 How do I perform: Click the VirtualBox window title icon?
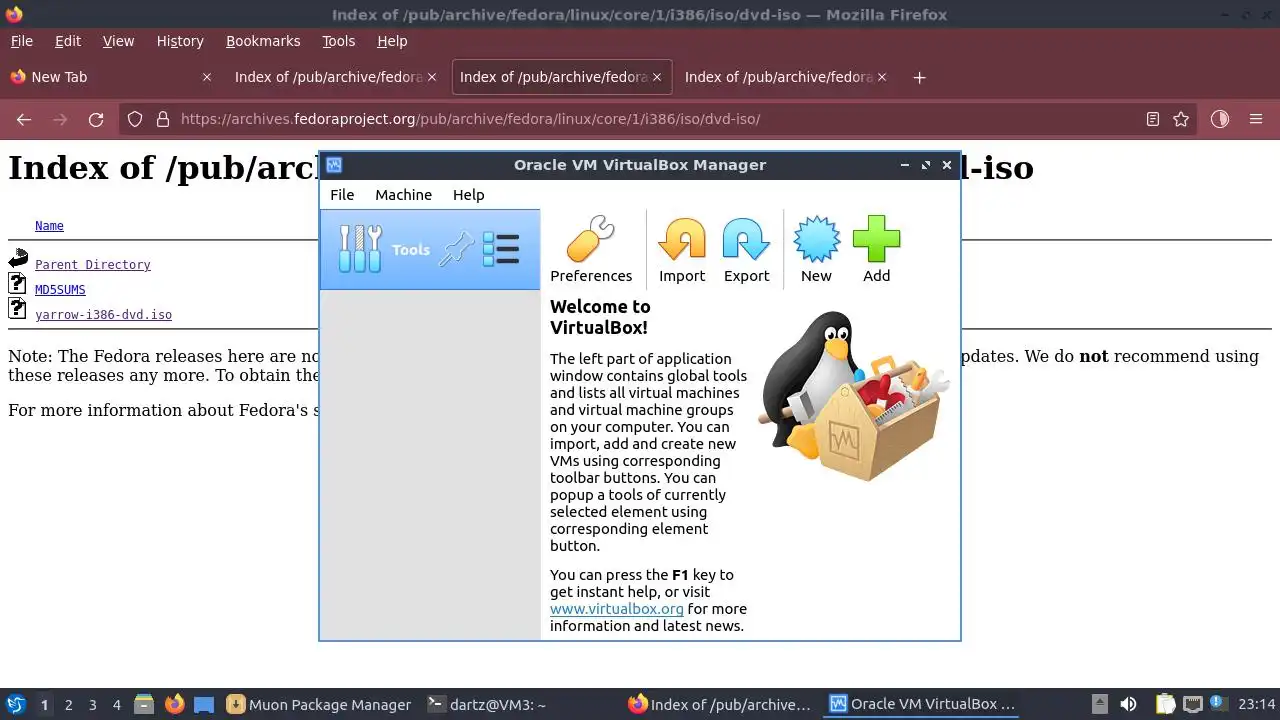pyautogui.click(x=334, y=165)
